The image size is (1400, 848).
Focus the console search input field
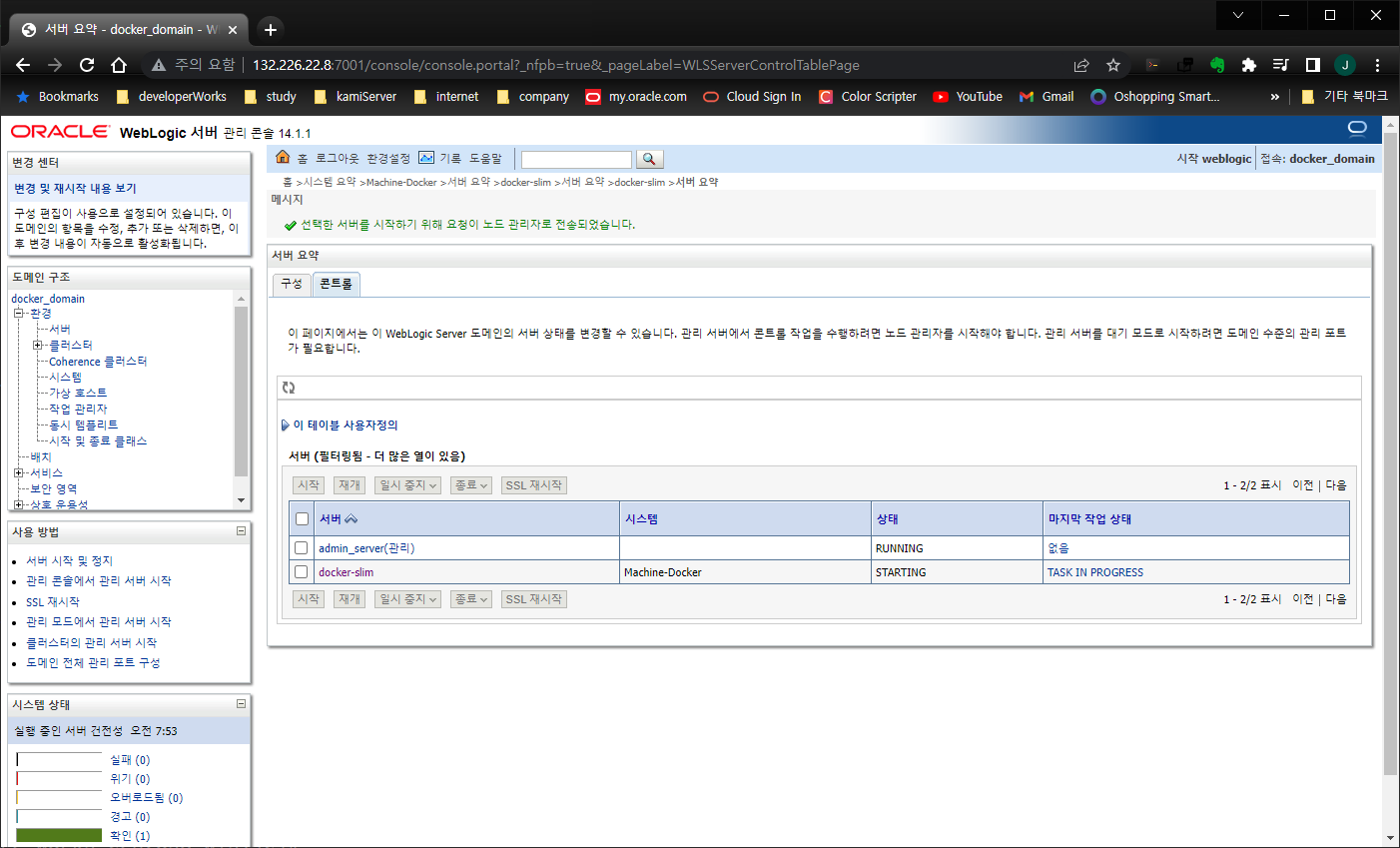pyautogui.click(x=576, y=159)
